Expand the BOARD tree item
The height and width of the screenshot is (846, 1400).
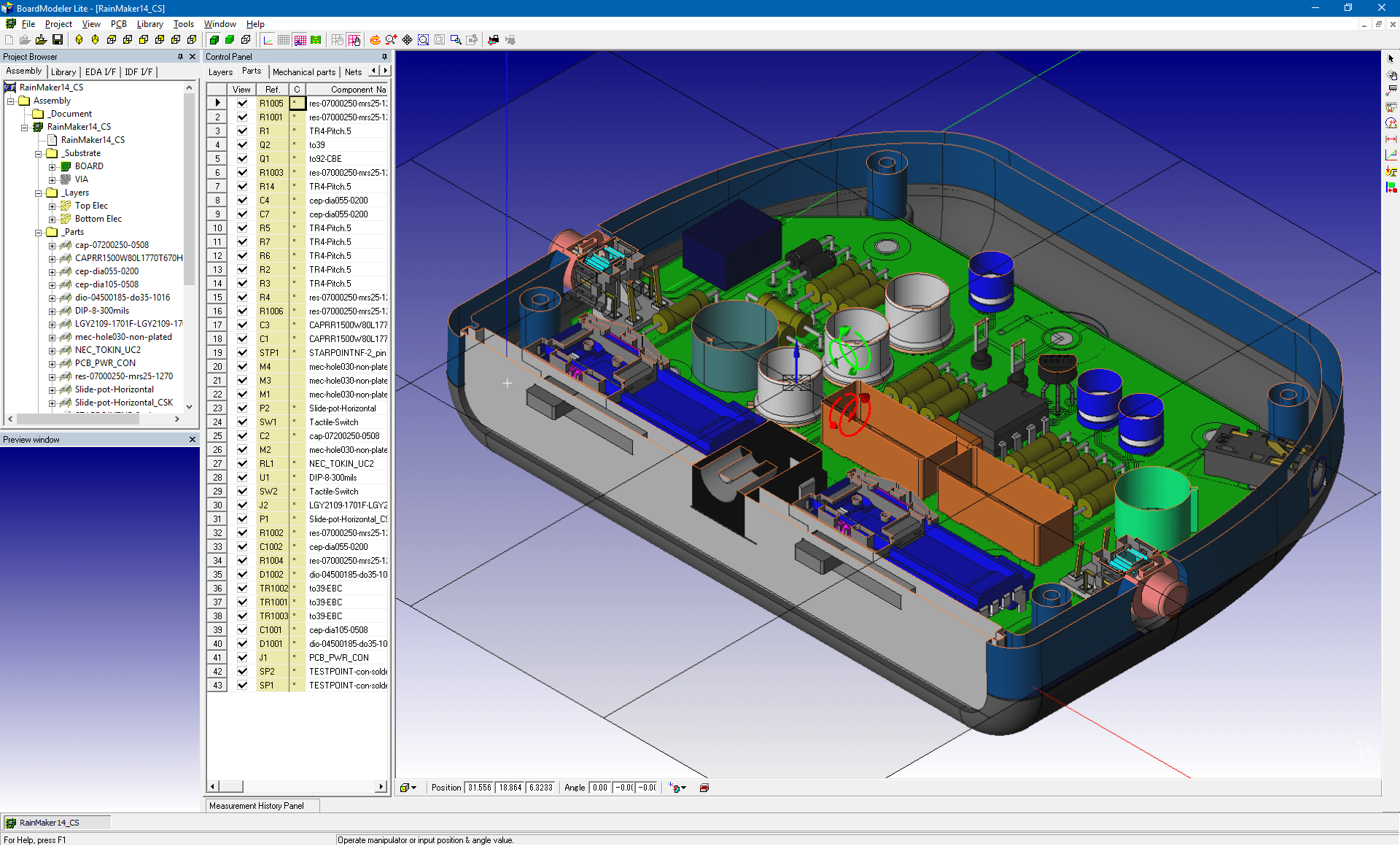pyautogui.click(x=52, y=166)
